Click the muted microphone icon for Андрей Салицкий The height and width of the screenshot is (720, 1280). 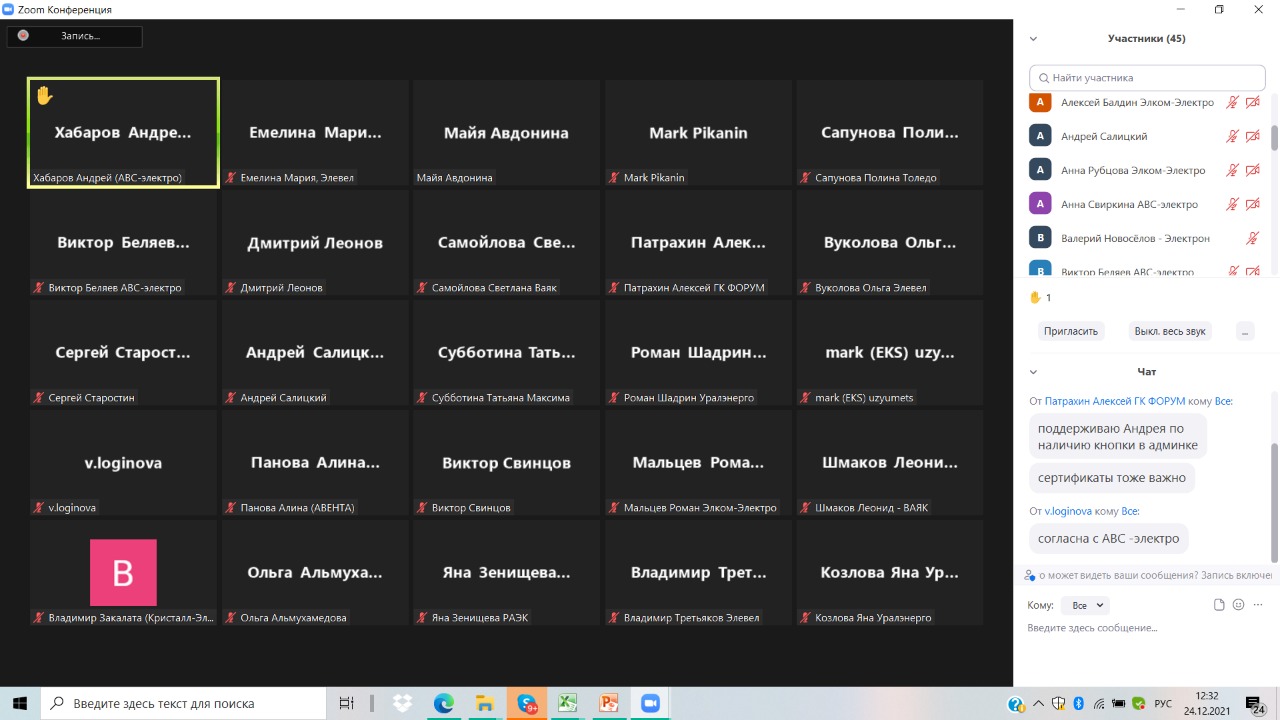1233,136
